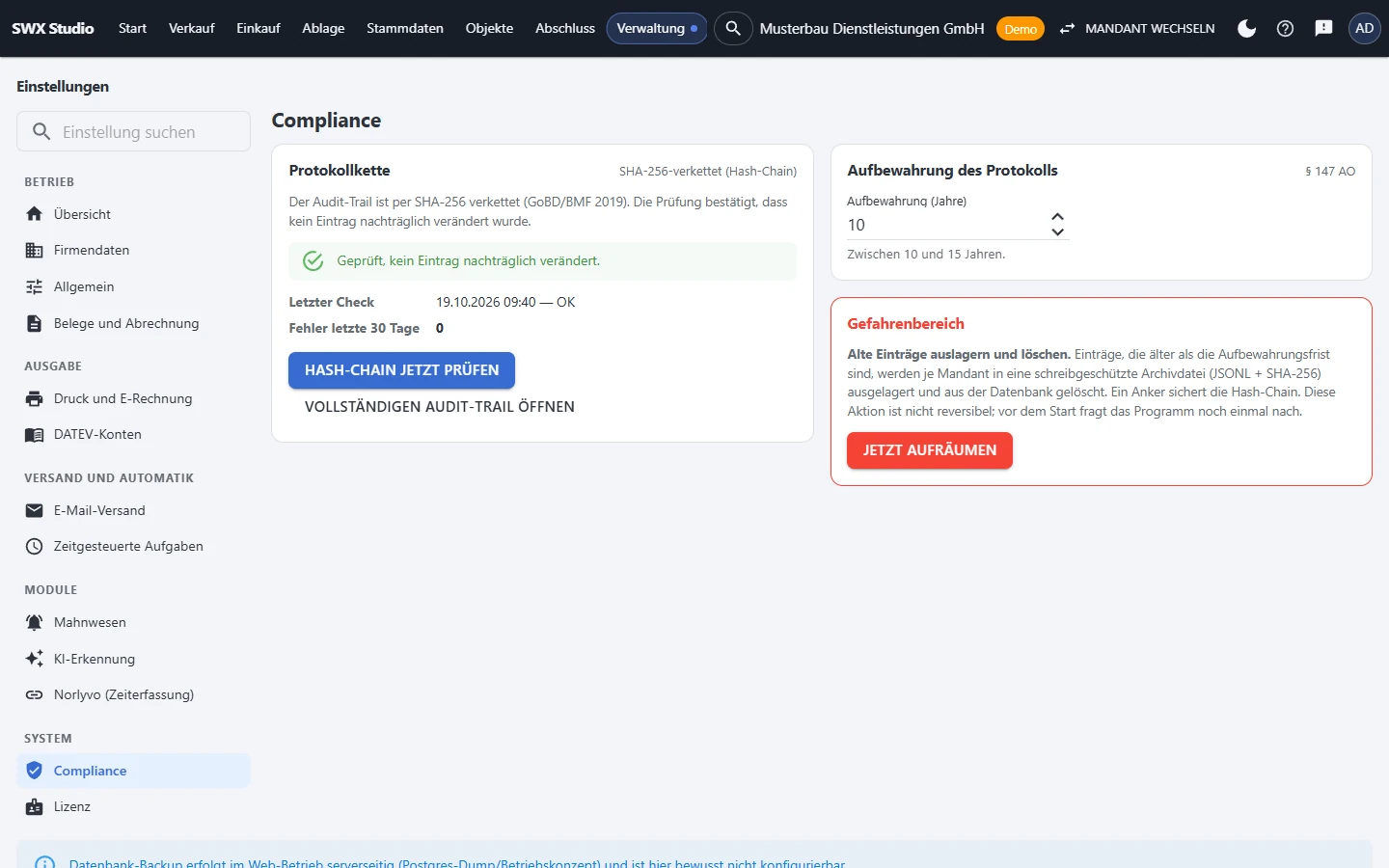This screenshot has height=868, width=1389.
Task: Open E-Mail-Versand settings
Action: [133, 510]
